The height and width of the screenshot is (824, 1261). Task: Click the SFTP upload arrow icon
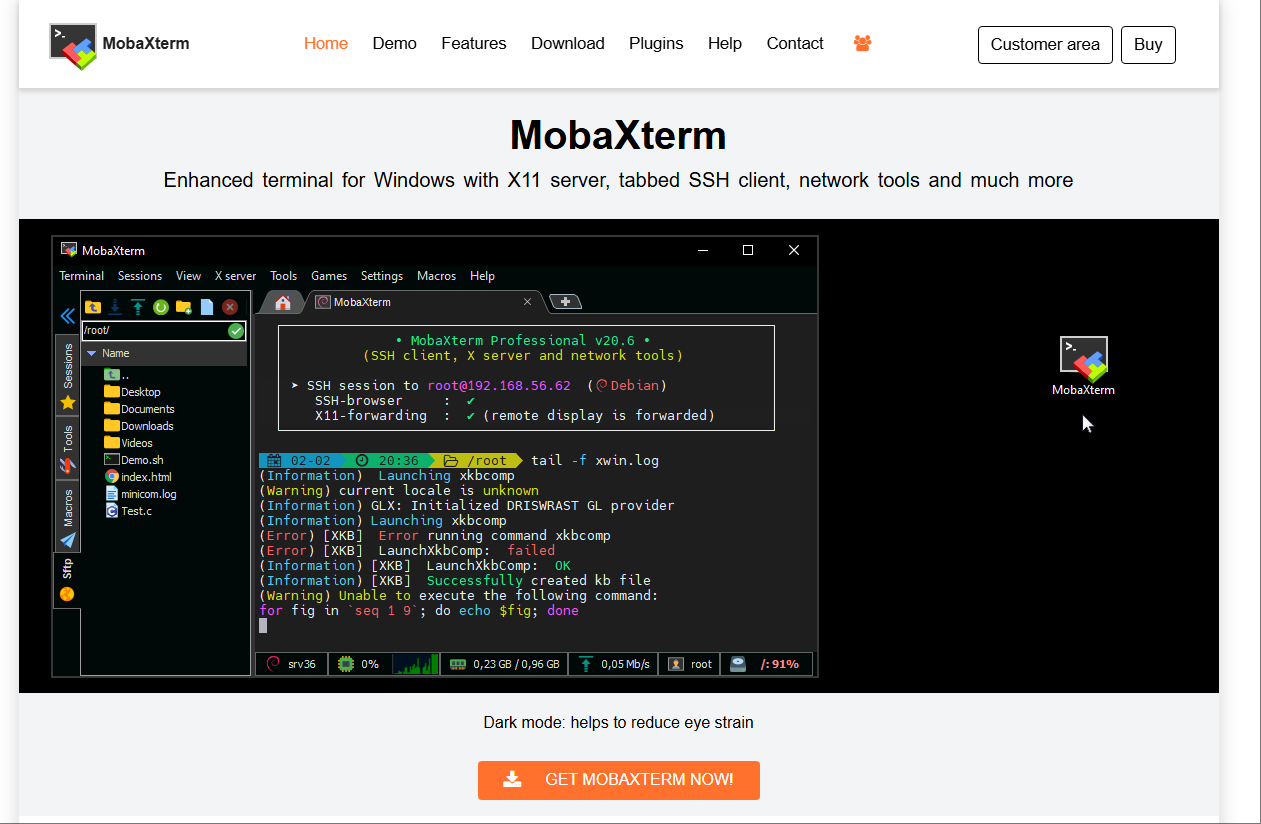[137, 307]
